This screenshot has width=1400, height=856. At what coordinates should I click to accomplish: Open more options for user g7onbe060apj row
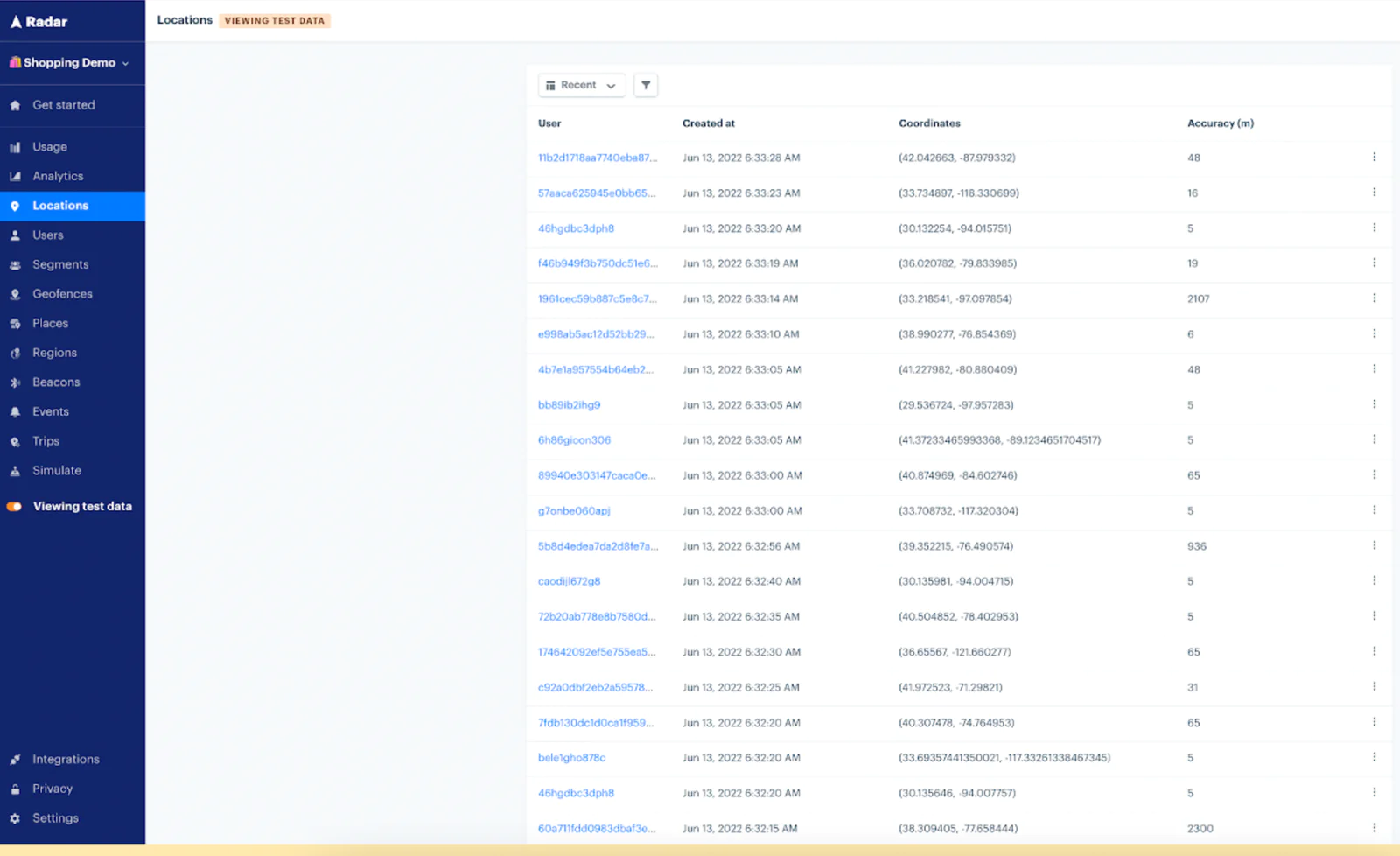pos(1374,510)
